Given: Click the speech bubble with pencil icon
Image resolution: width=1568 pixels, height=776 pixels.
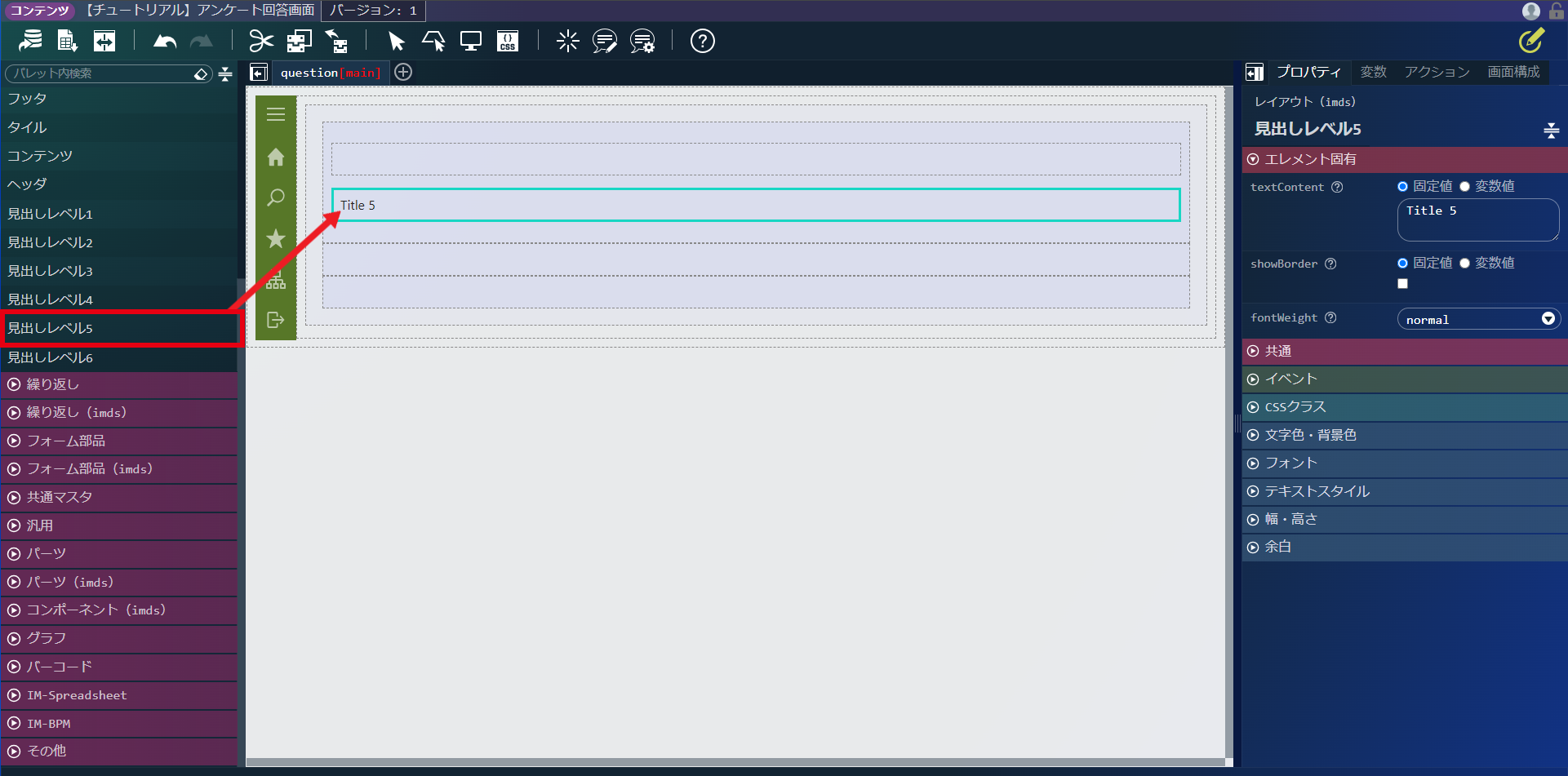Looking at the screenshot, I should point(605,41).
